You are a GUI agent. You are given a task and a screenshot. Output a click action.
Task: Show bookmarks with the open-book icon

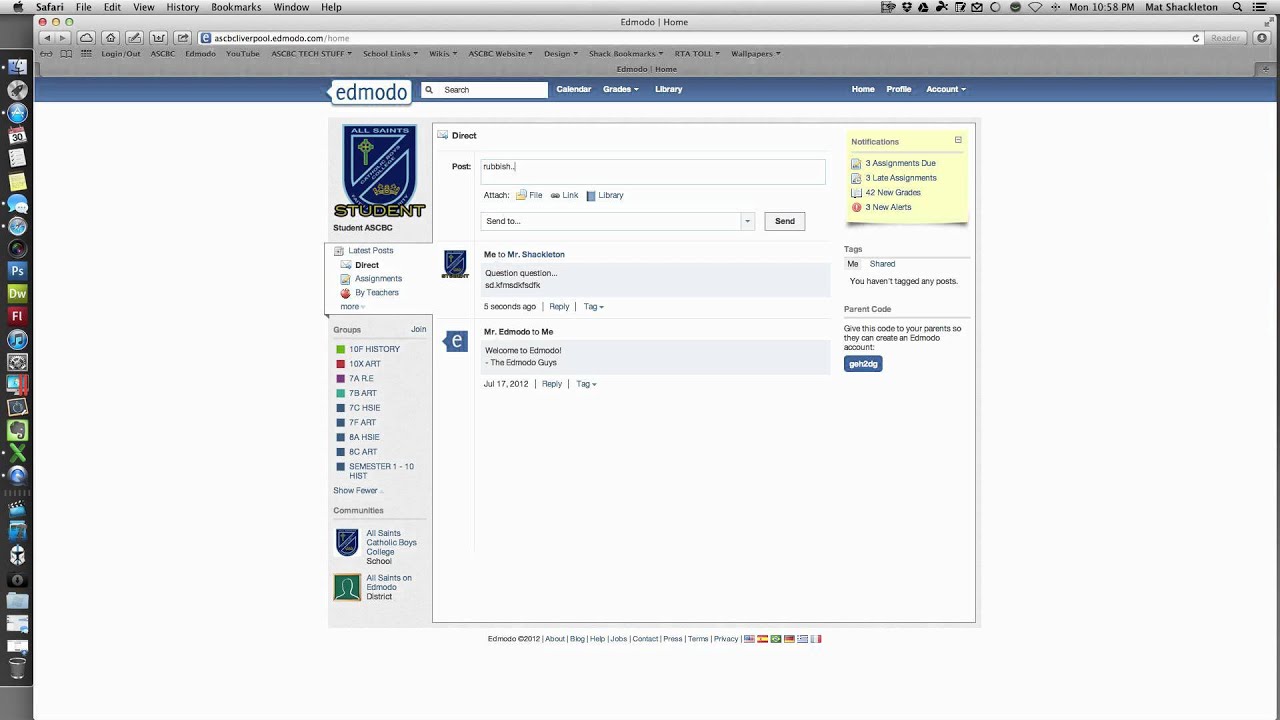click(x=66, y=53)
